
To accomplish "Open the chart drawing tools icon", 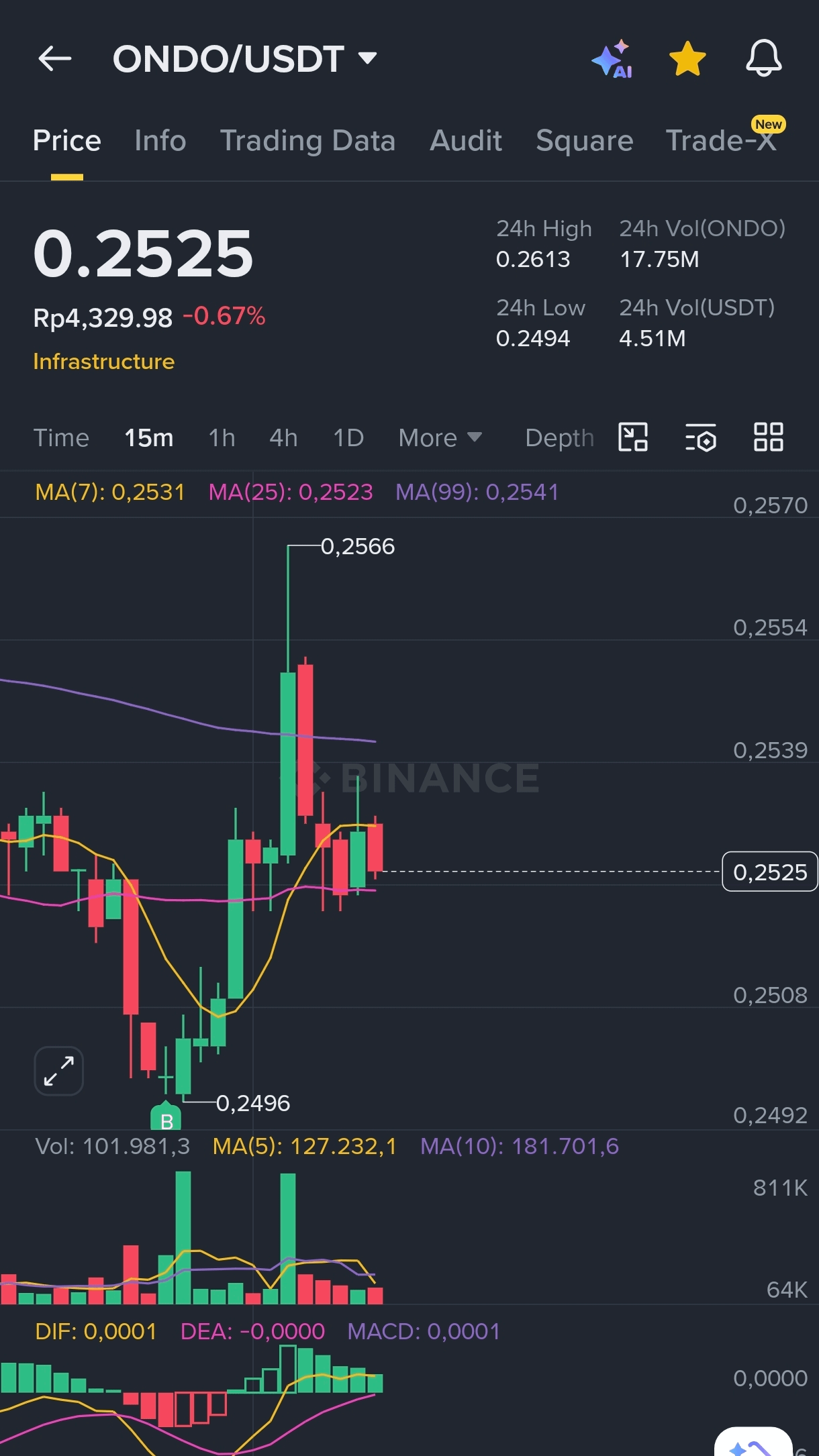I will (x=633, y=437).
